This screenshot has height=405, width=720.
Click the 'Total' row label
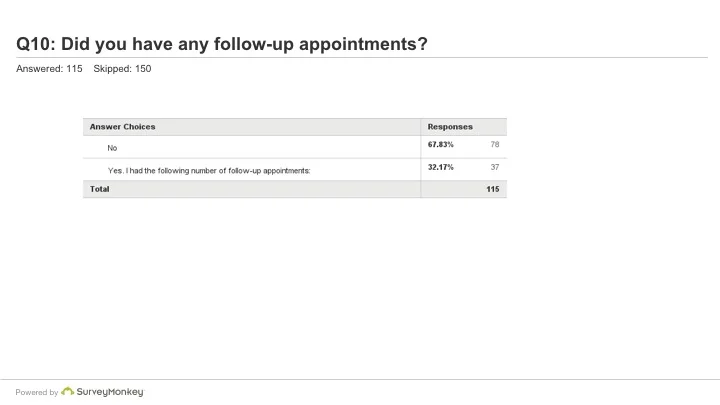tap(100, 189)
